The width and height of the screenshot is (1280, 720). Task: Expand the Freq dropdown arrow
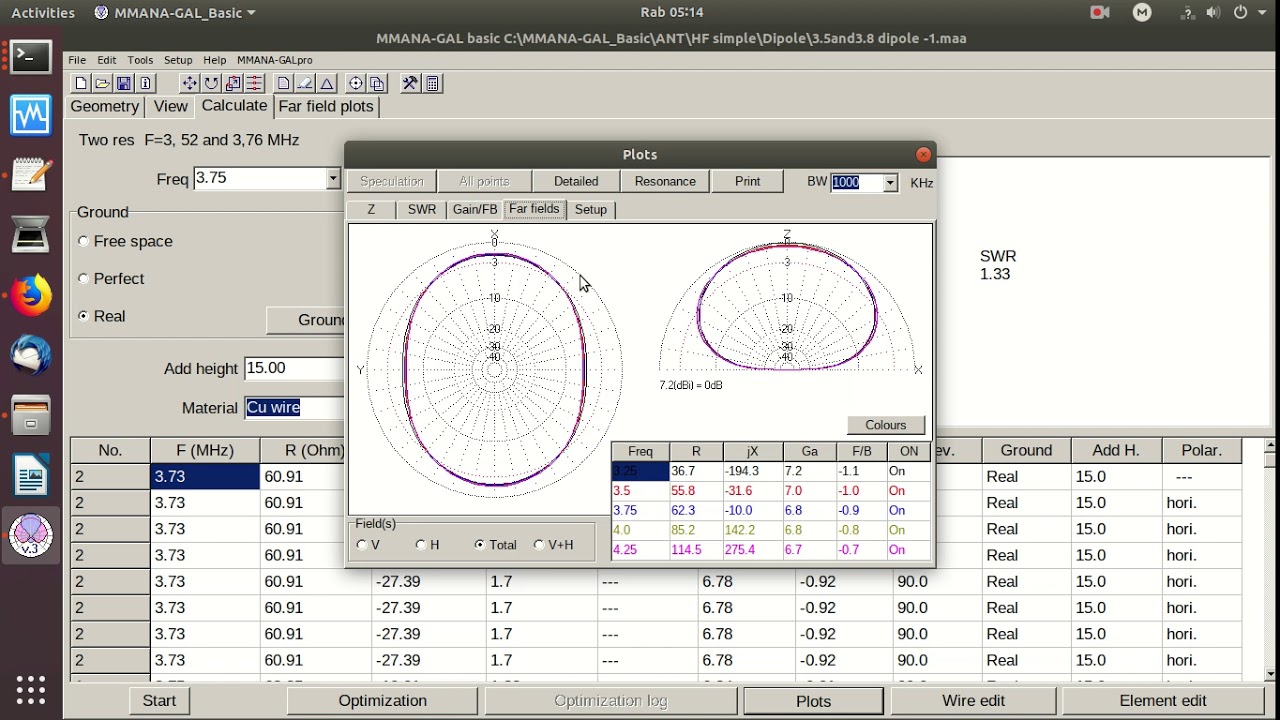click(333, 179)
